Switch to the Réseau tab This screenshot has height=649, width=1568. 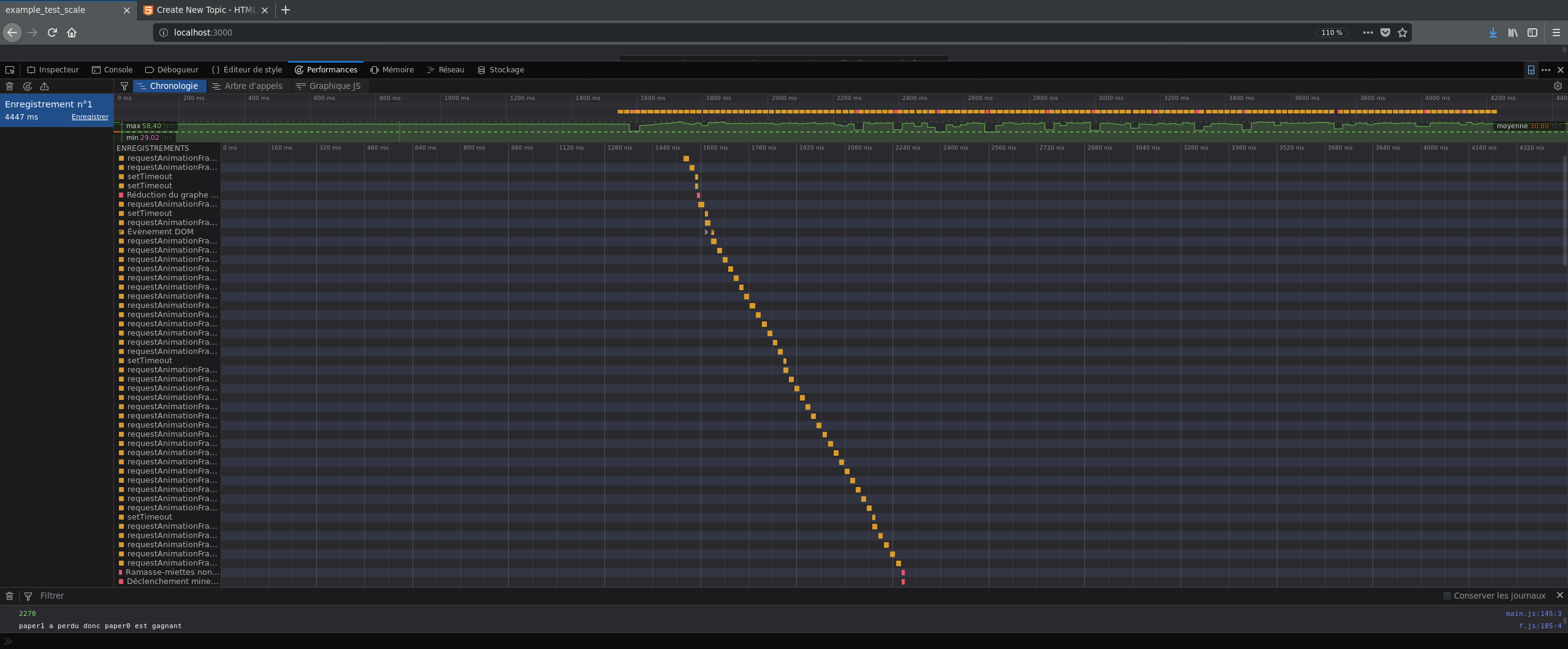446,70
